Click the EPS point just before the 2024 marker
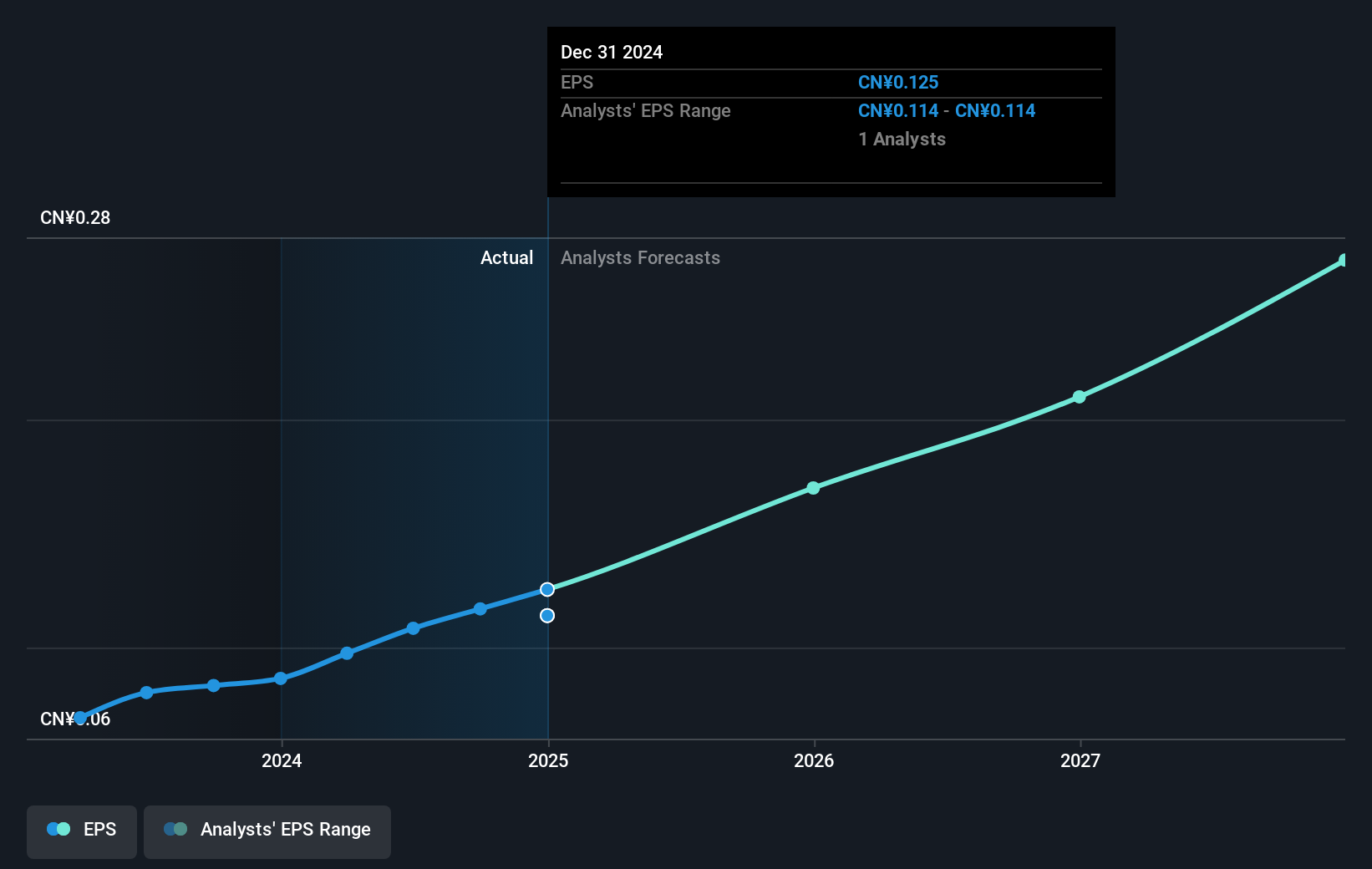The height and width of the screenshot is (869, 1372). 214,686
